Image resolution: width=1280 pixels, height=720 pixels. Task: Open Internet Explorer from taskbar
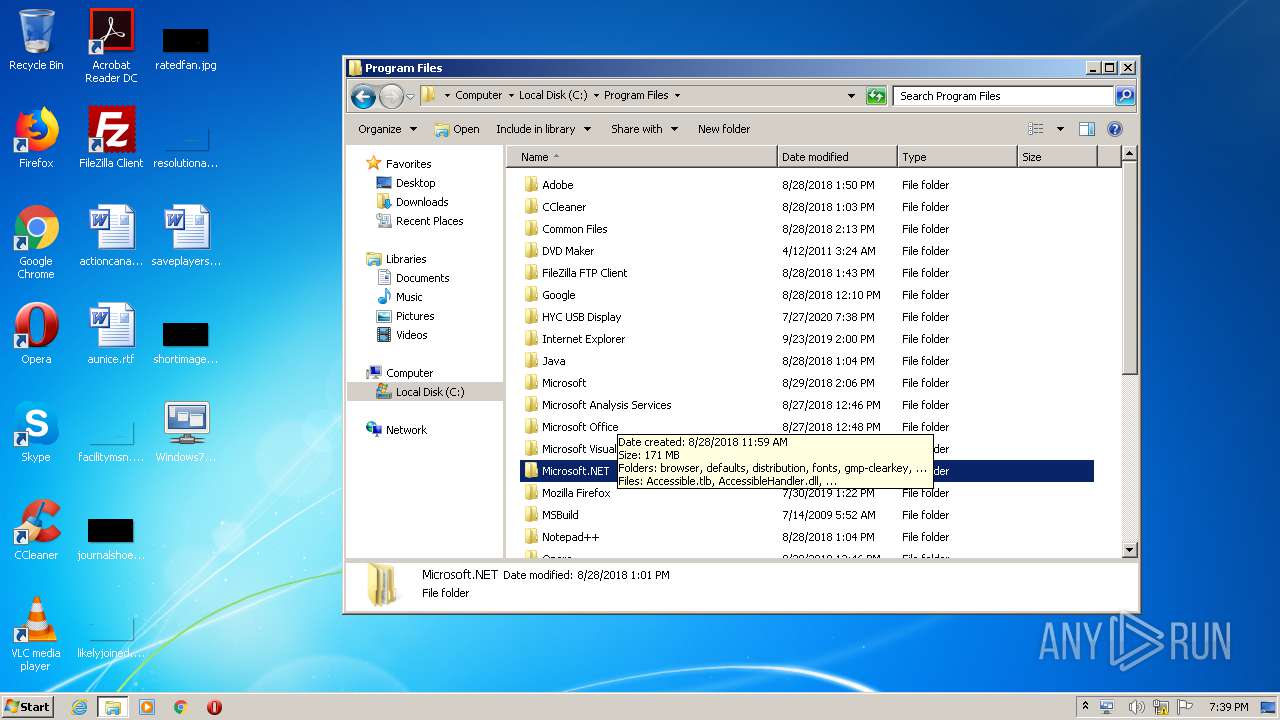coord(79,707)
